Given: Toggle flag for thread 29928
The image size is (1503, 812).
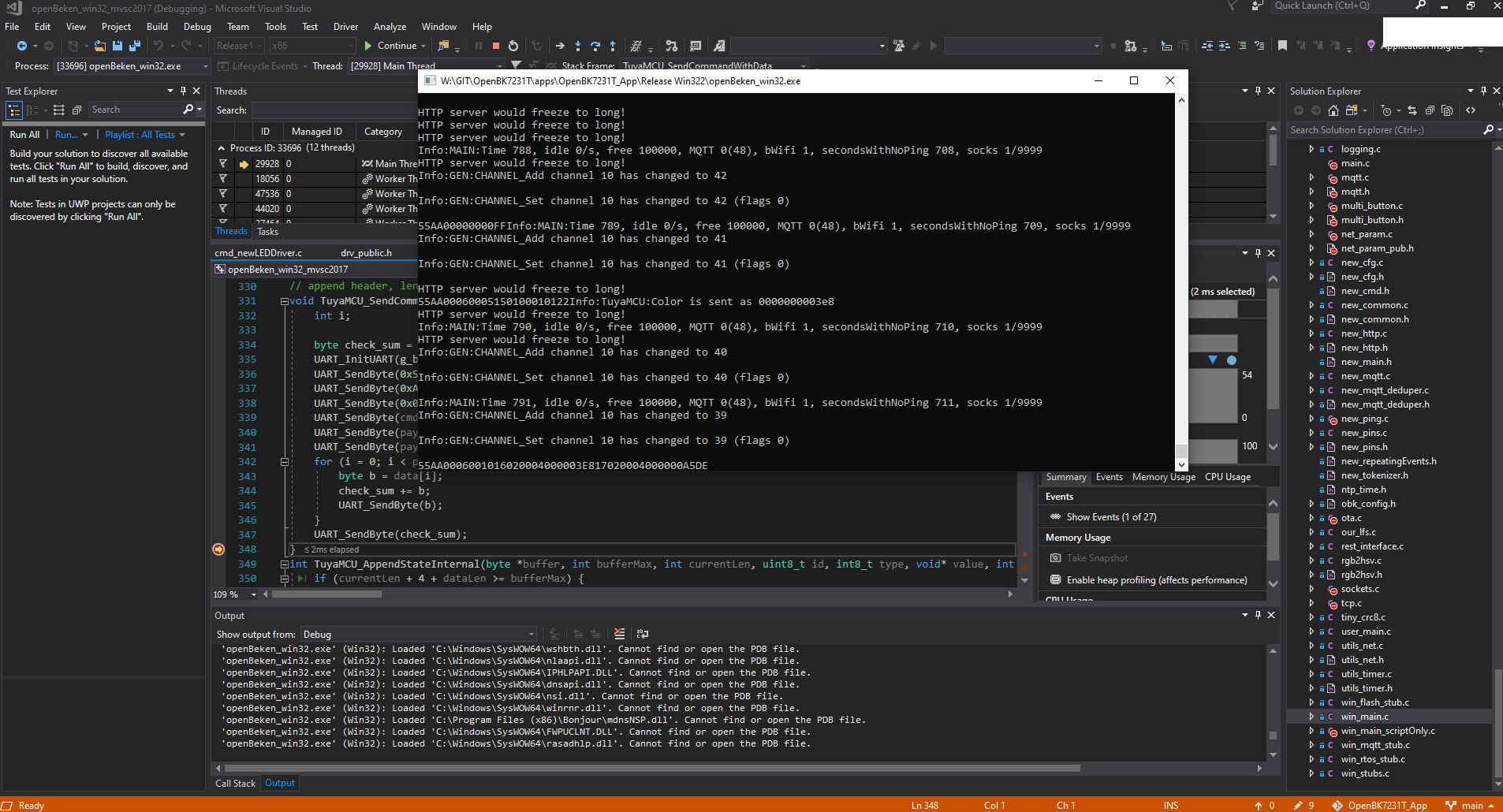Looking at the screenshot, I should (x=223, y=164).
